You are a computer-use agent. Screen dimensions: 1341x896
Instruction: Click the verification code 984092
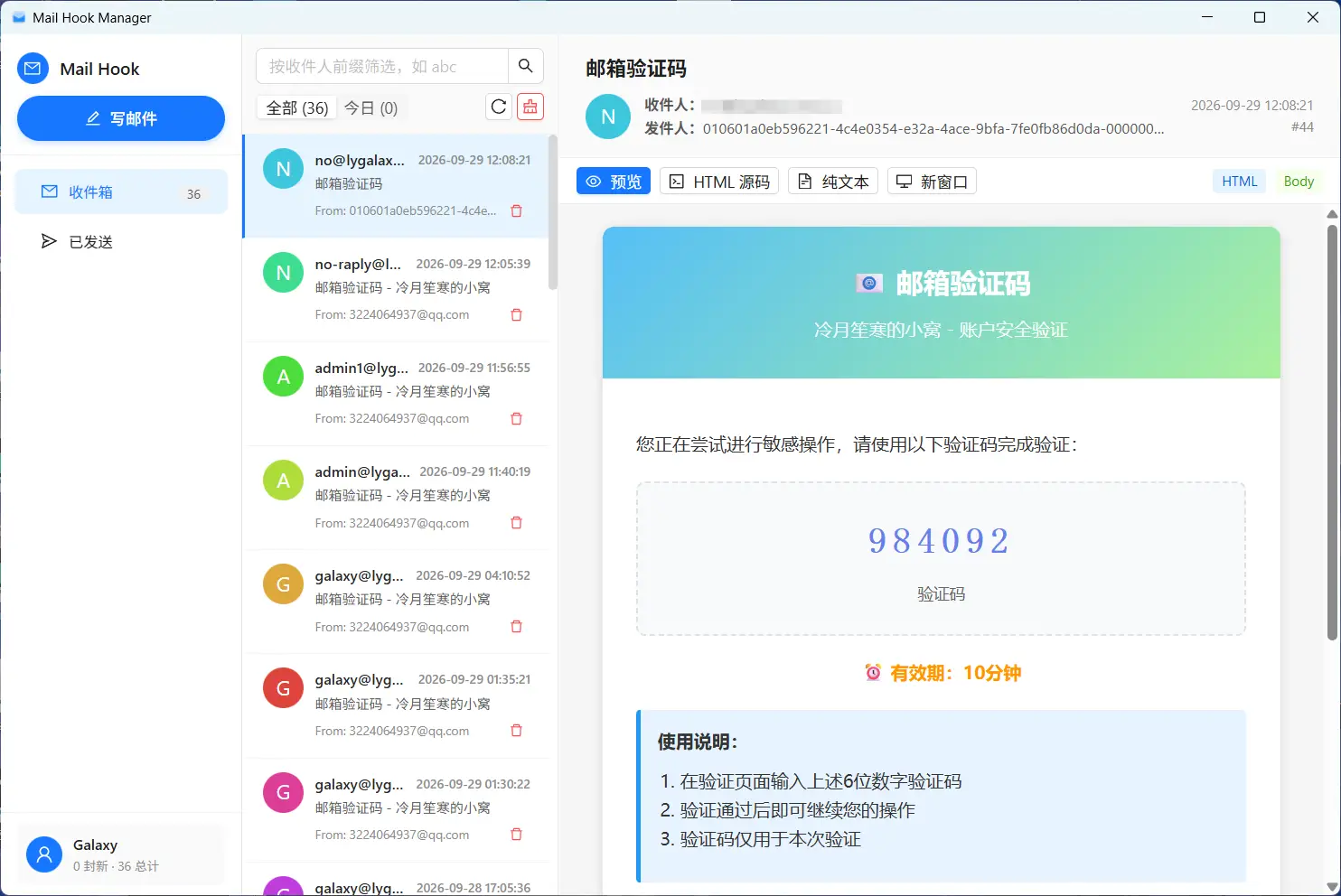click(940, 541)
